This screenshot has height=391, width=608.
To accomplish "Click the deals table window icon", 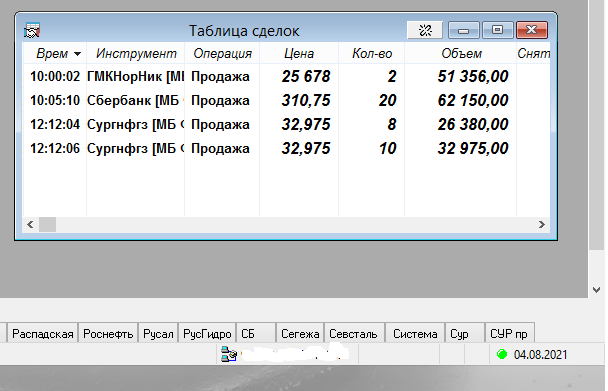I will point(32,31).
